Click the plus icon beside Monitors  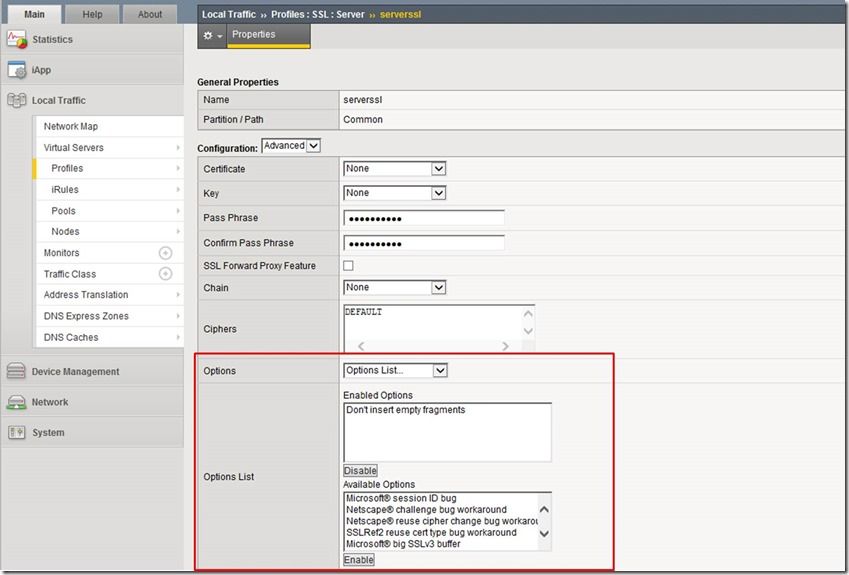(x=166, y=253)
